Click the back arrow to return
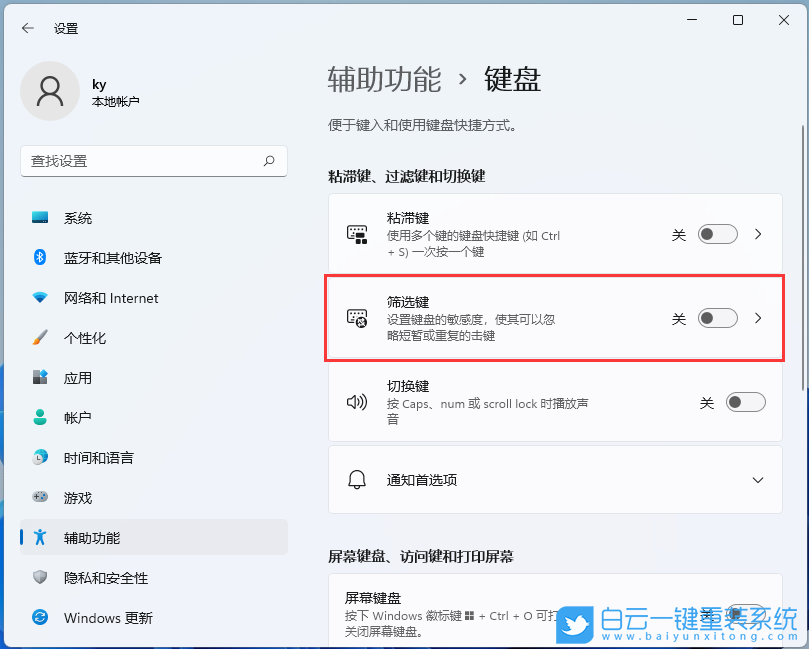The width and height of the screenshot is (809, 649). pyautogui.click(x=27, y=28)
